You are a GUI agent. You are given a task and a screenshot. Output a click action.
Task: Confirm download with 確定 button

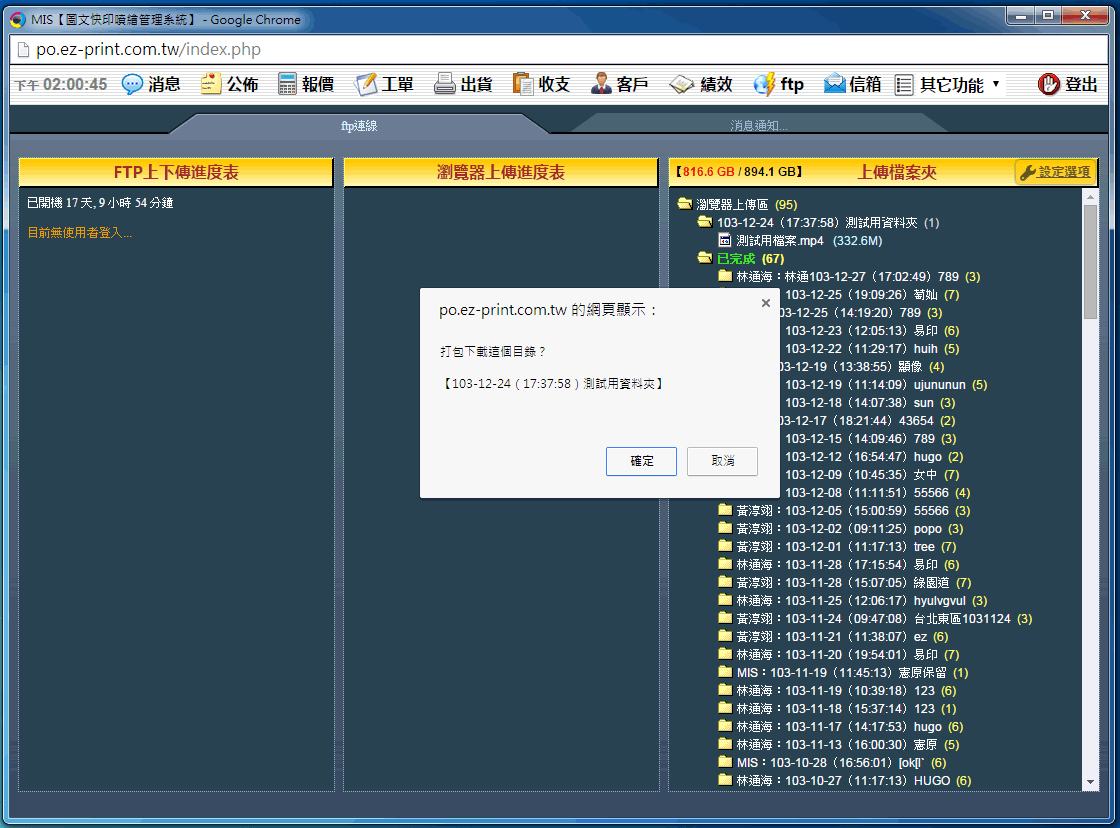pos(641,461)
